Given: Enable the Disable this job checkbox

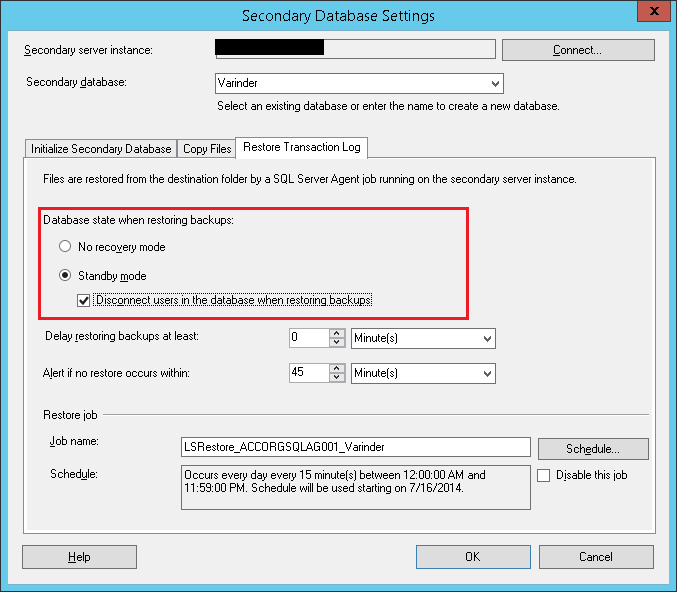Looking at the screenshot, I should tap(544, 475).
